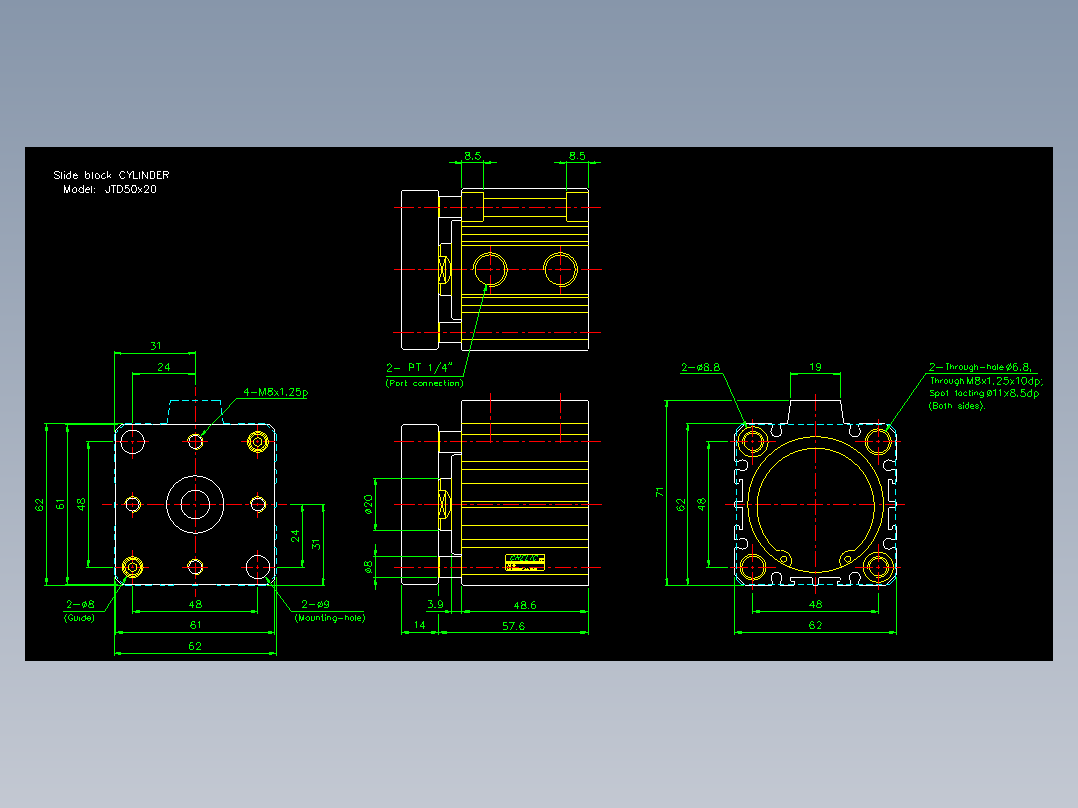Click the 'Spot facing ø11x8.5dp' note line
This screenshot has width=1078, height=808.
[984, 393]
